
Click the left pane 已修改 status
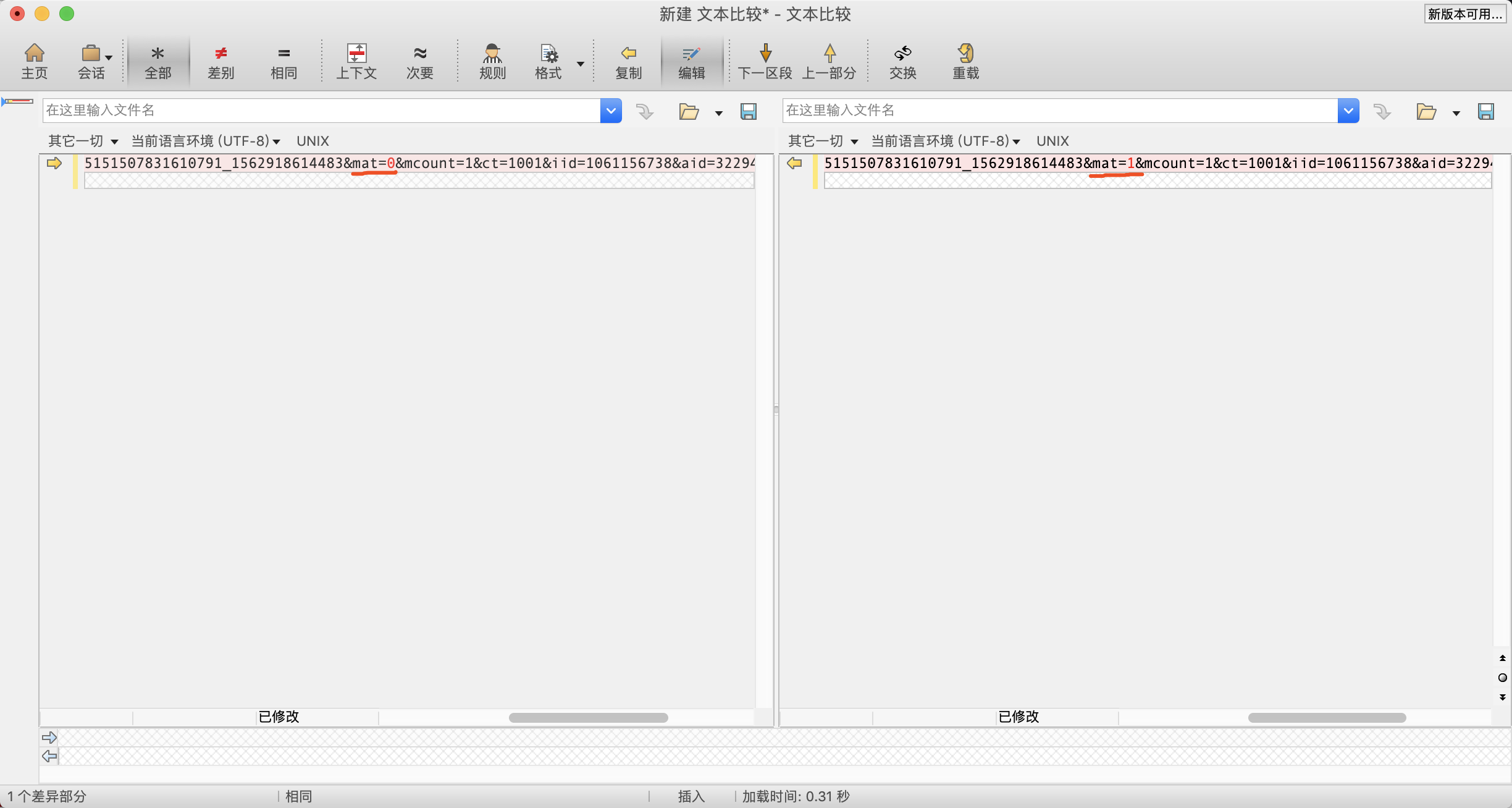(x=279, y=717)
